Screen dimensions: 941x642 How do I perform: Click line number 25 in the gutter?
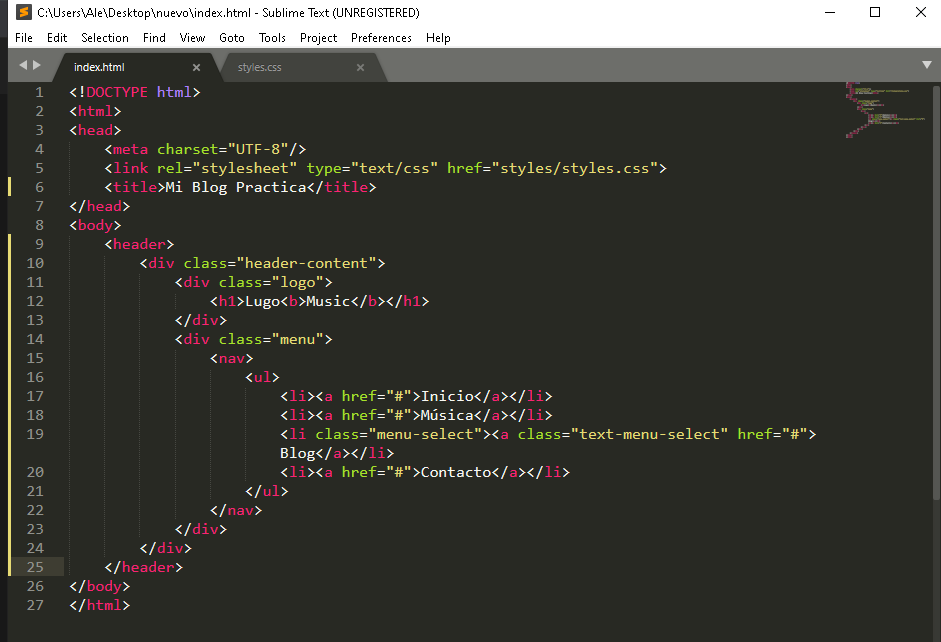35,568
